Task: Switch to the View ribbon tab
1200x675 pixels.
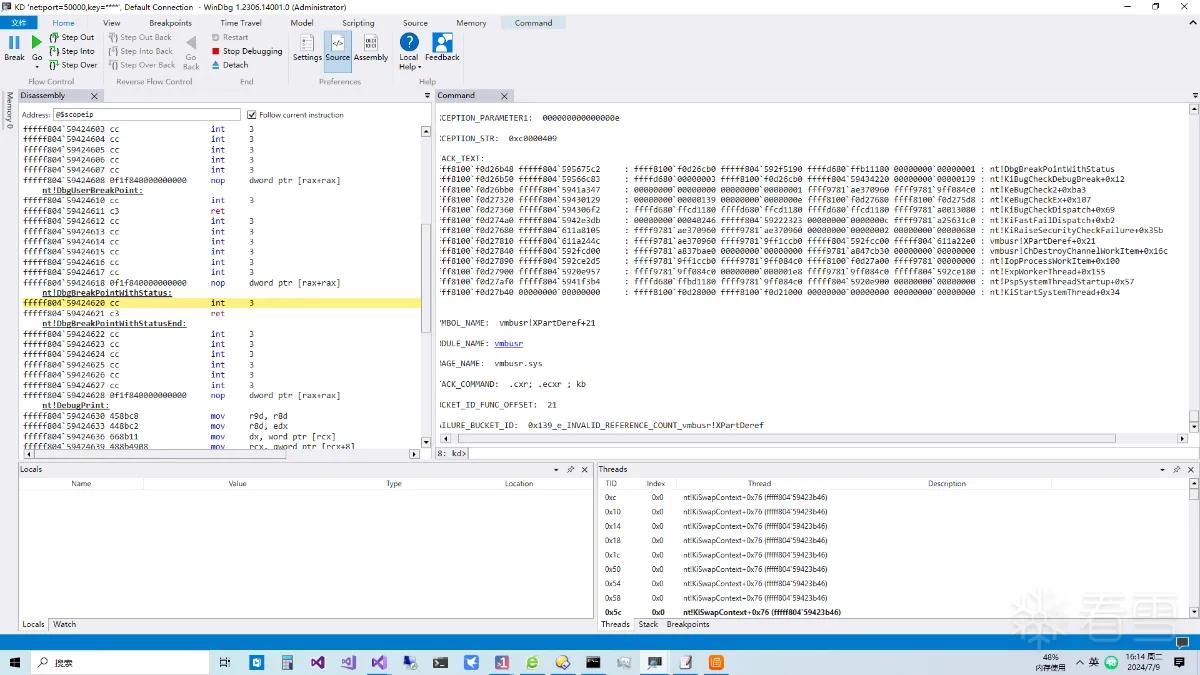Action: pyautogui.click(x=111, y=23)
